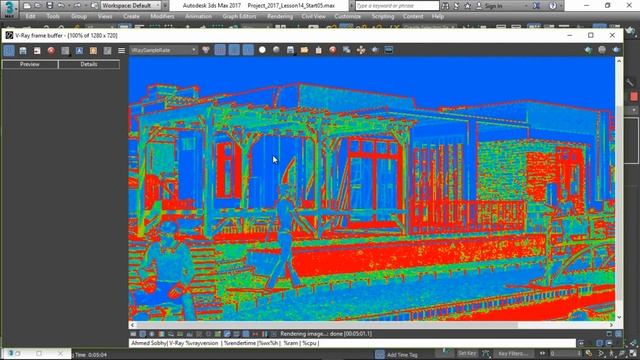Click the blue history icon in VFB toolbar
640x360 pixels.
(x=9, y=50)
